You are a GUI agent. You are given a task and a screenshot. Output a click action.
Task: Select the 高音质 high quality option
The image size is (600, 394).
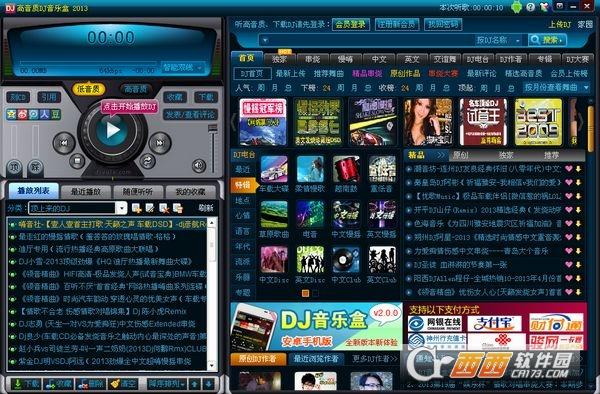[135, 89]
